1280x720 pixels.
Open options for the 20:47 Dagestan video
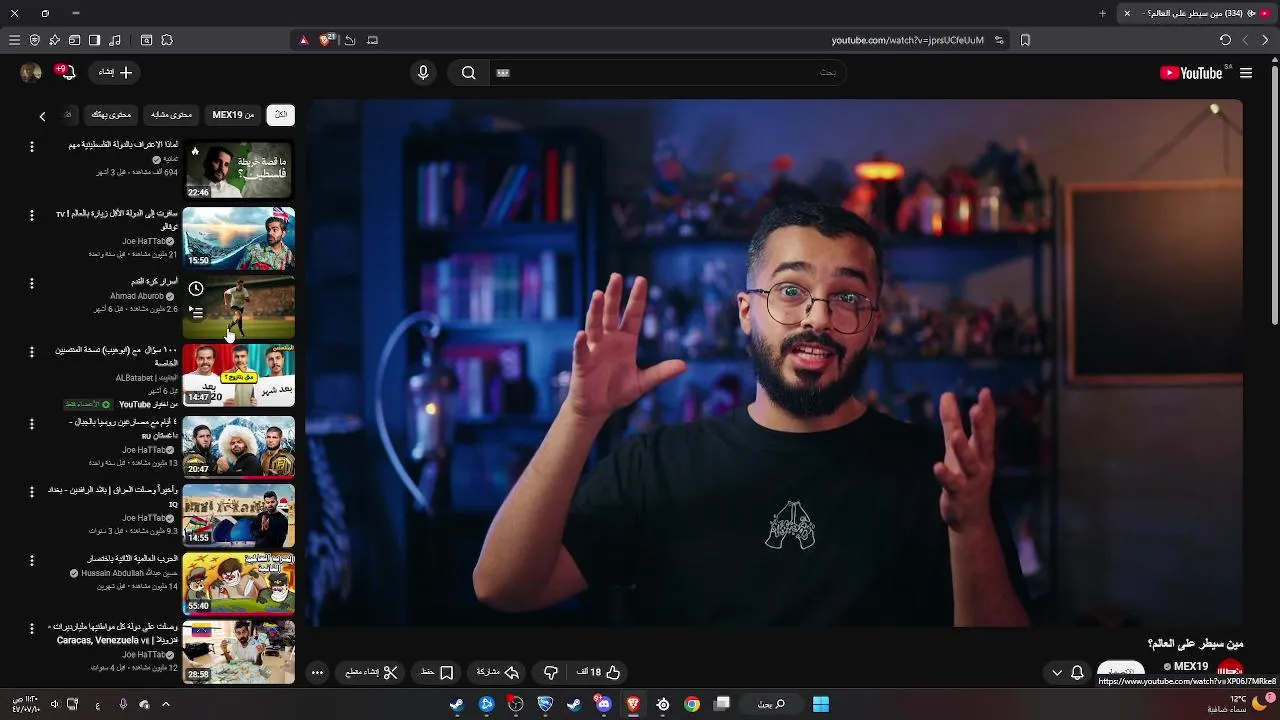[31, 424]
